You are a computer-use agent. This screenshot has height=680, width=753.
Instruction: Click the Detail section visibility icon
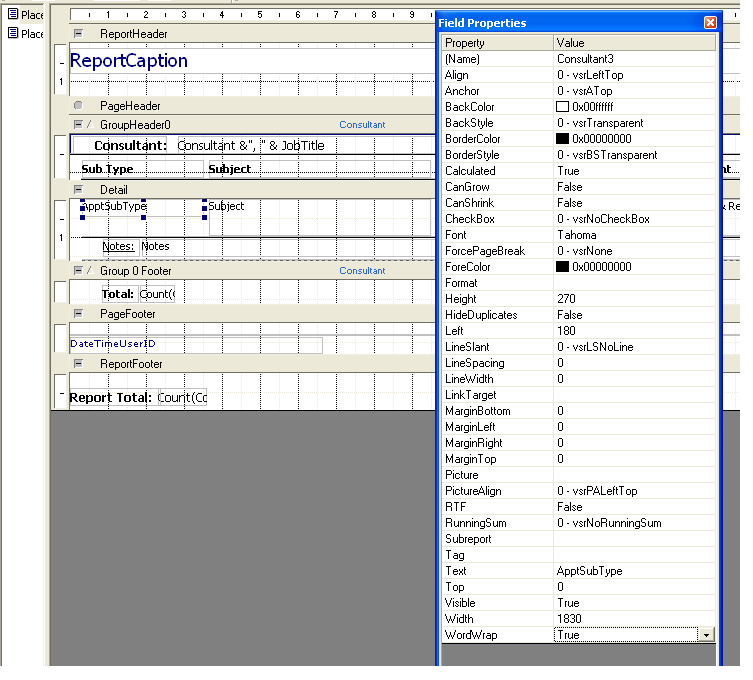pos(78,189)
